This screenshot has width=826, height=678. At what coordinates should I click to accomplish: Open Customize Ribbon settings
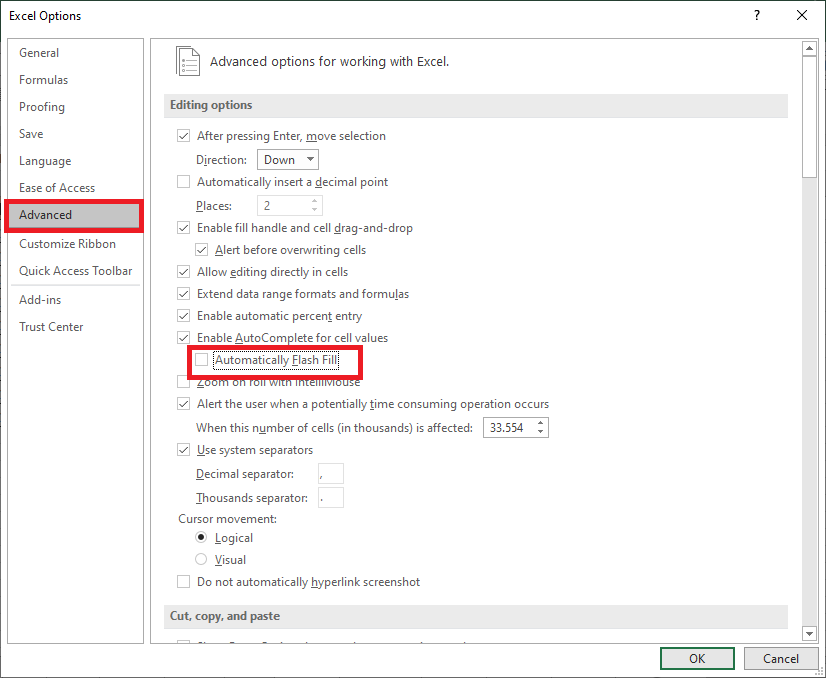[x=67, y=244]
